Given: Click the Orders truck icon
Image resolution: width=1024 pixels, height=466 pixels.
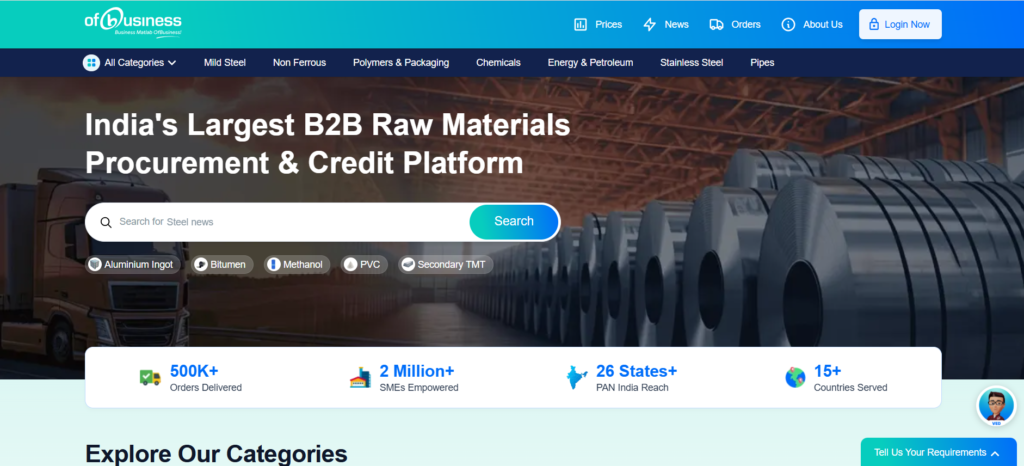Looking at the screenshot, I should coord(716,25).
